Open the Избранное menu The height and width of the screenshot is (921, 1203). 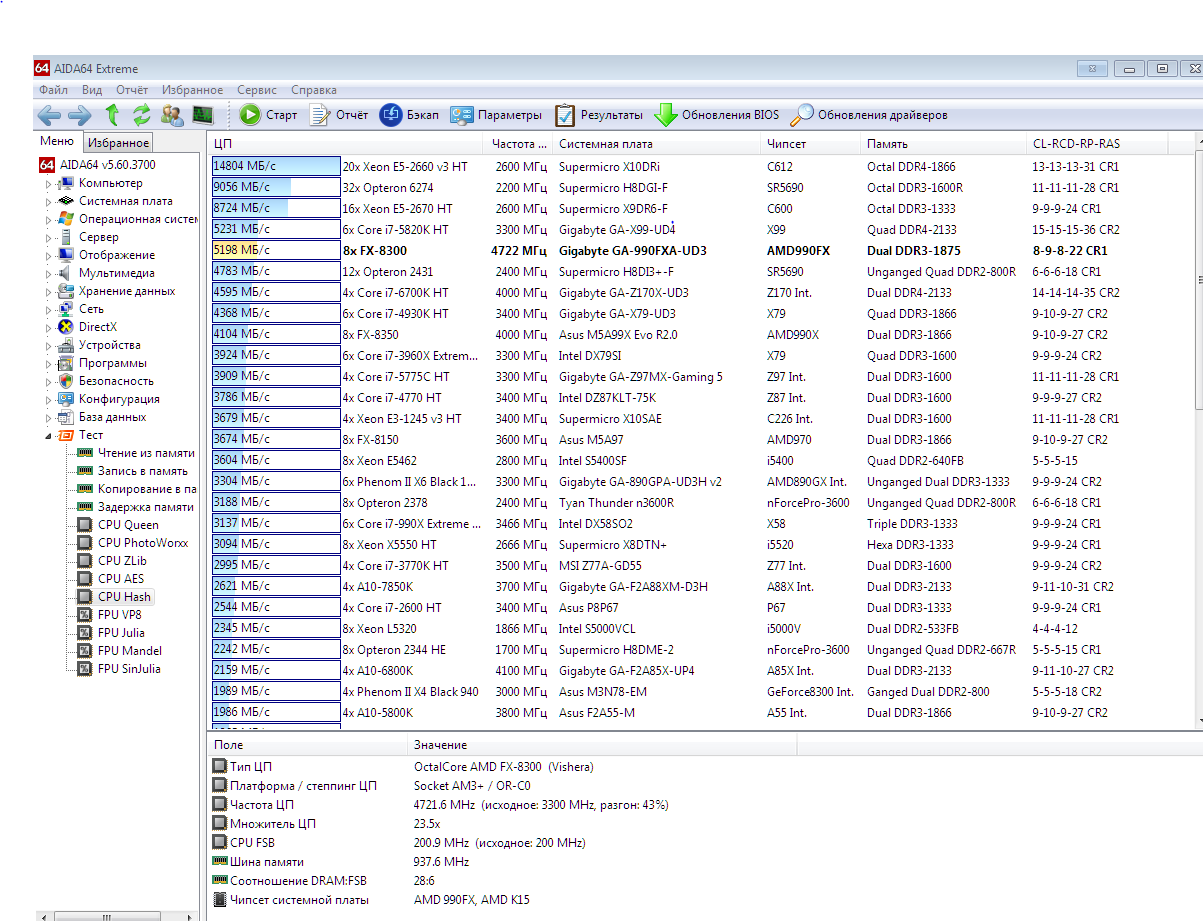[193, 90]
